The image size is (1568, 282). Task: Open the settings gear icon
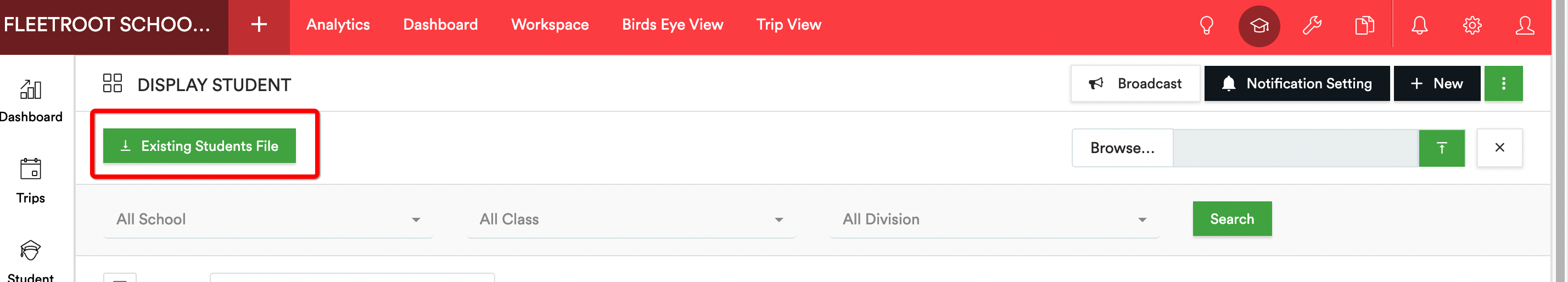coord(1472,26)
